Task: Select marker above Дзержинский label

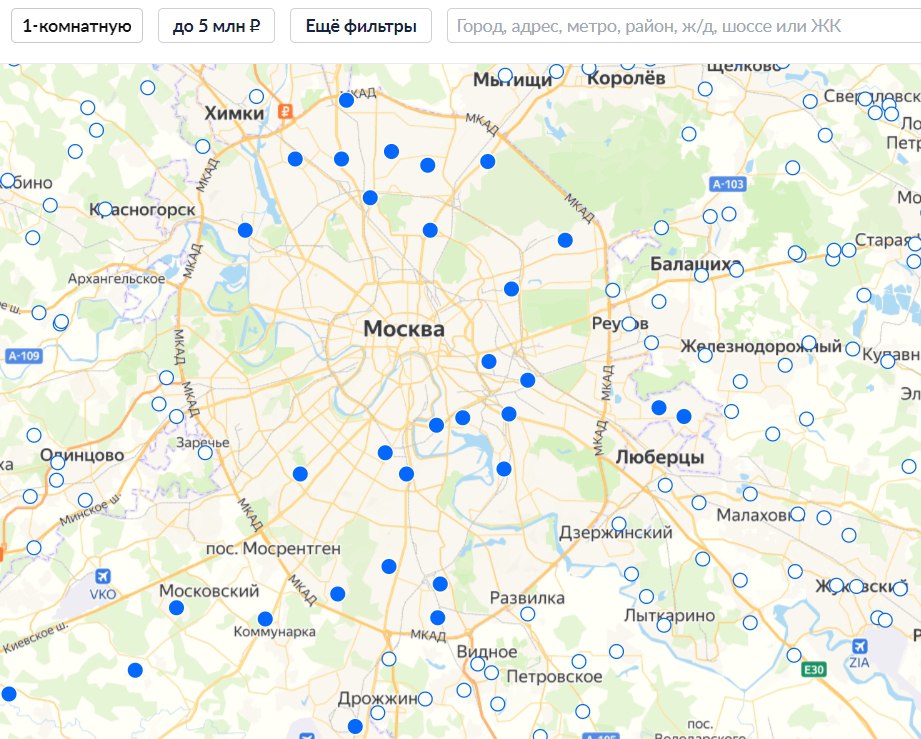Action: [619, 524]
